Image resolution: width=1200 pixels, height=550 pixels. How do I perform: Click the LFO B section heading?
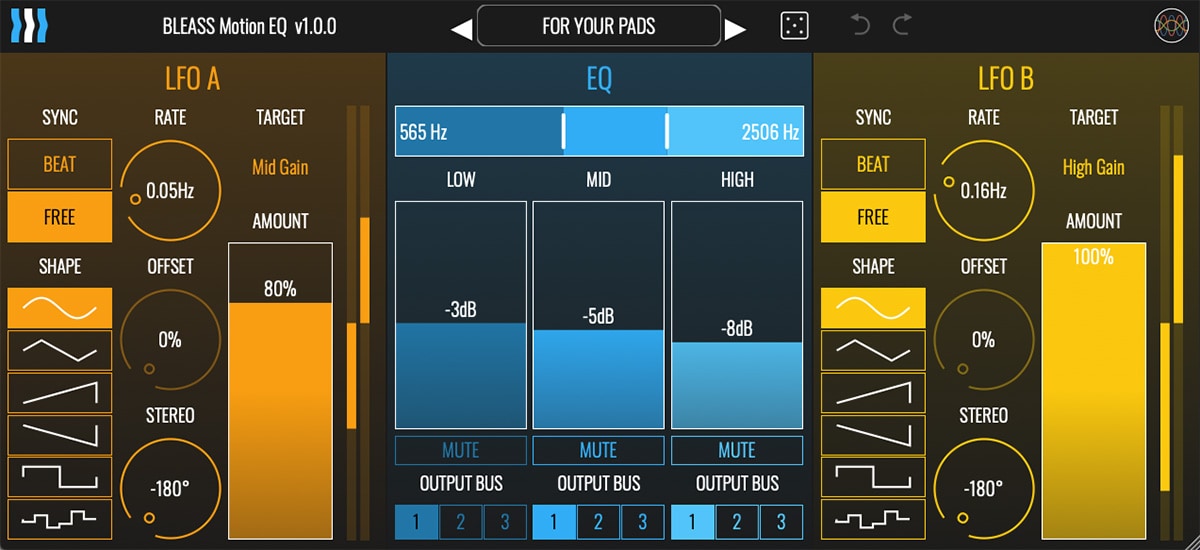1005,79
